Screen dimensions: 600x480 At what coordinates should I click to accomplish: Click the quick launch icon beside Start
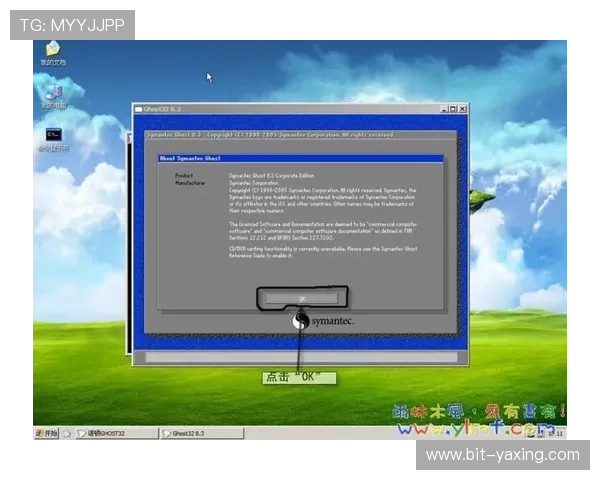click(x=68, y=434)
